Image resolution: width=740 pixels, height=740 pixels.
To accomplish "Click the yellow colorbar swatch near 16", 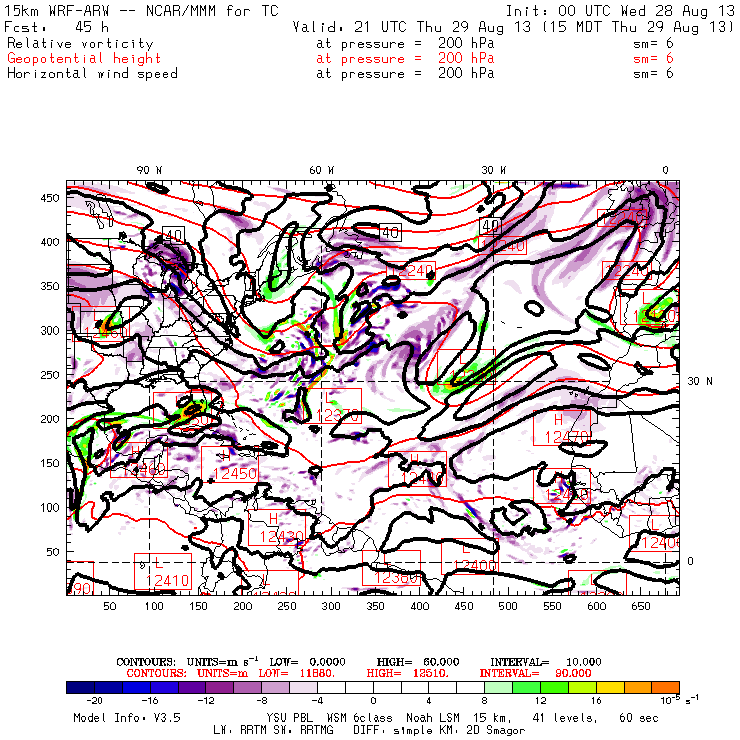I will pos(610,687).
